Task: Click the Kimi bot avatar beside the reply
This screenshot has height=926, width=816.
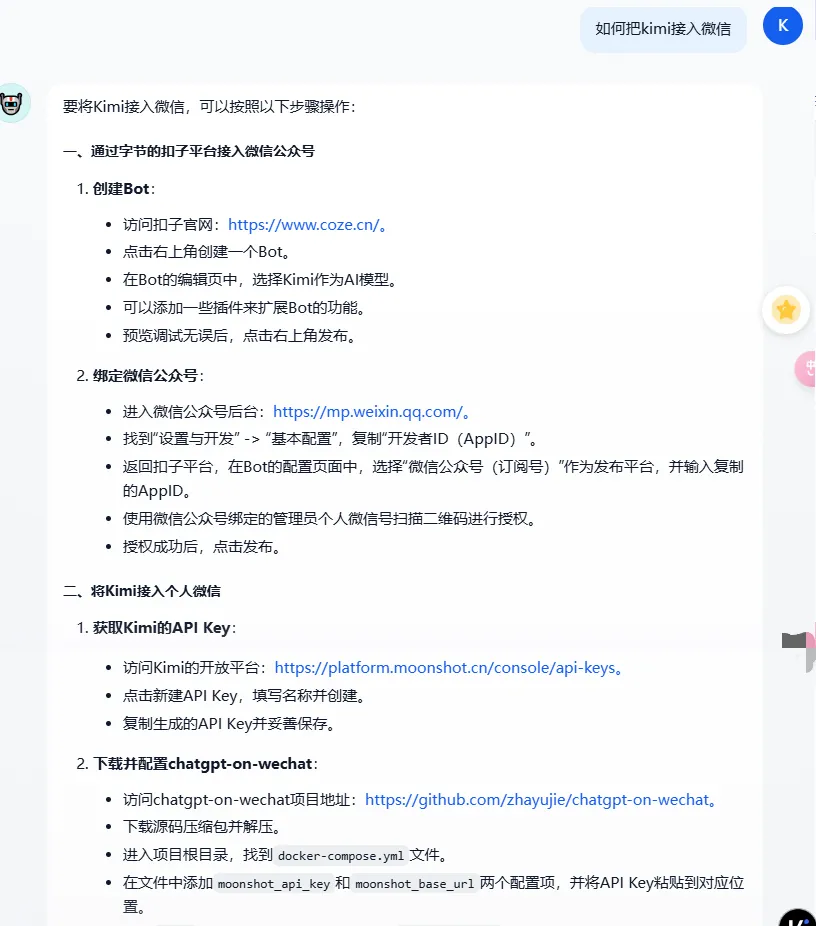Action: pos(13,103)
